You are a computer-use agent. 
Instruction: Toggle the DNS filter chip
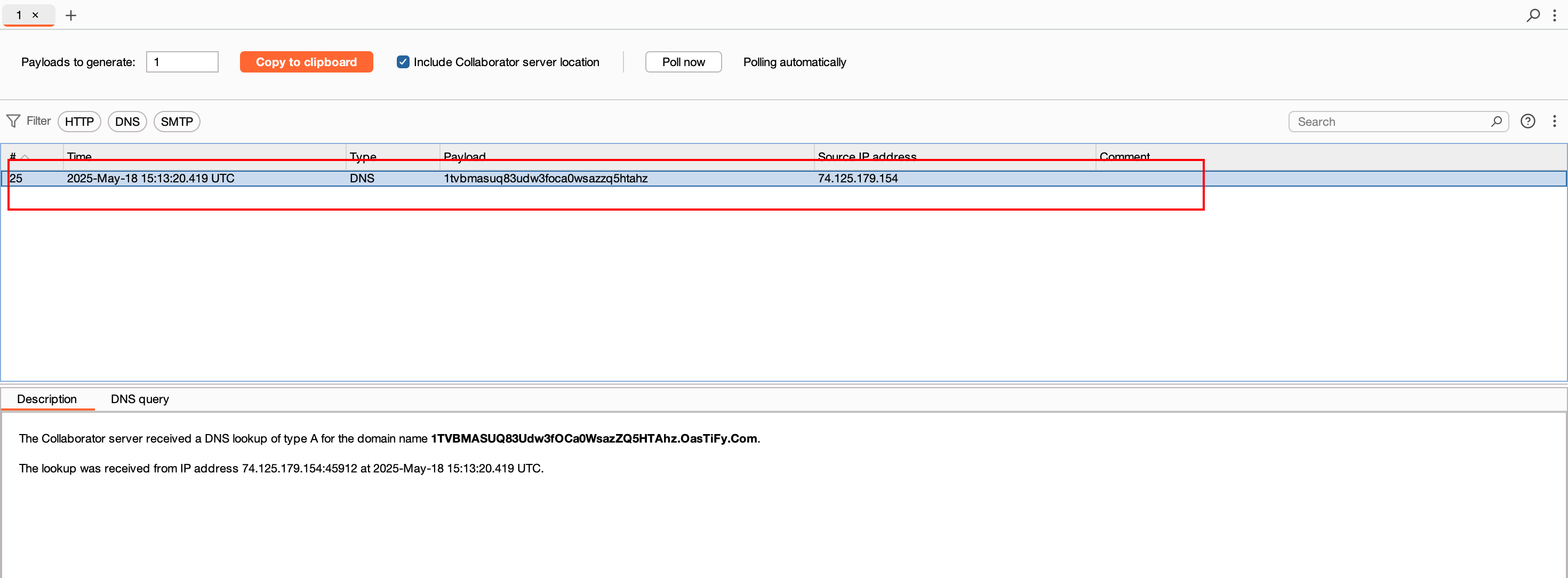tap(127, 122)
